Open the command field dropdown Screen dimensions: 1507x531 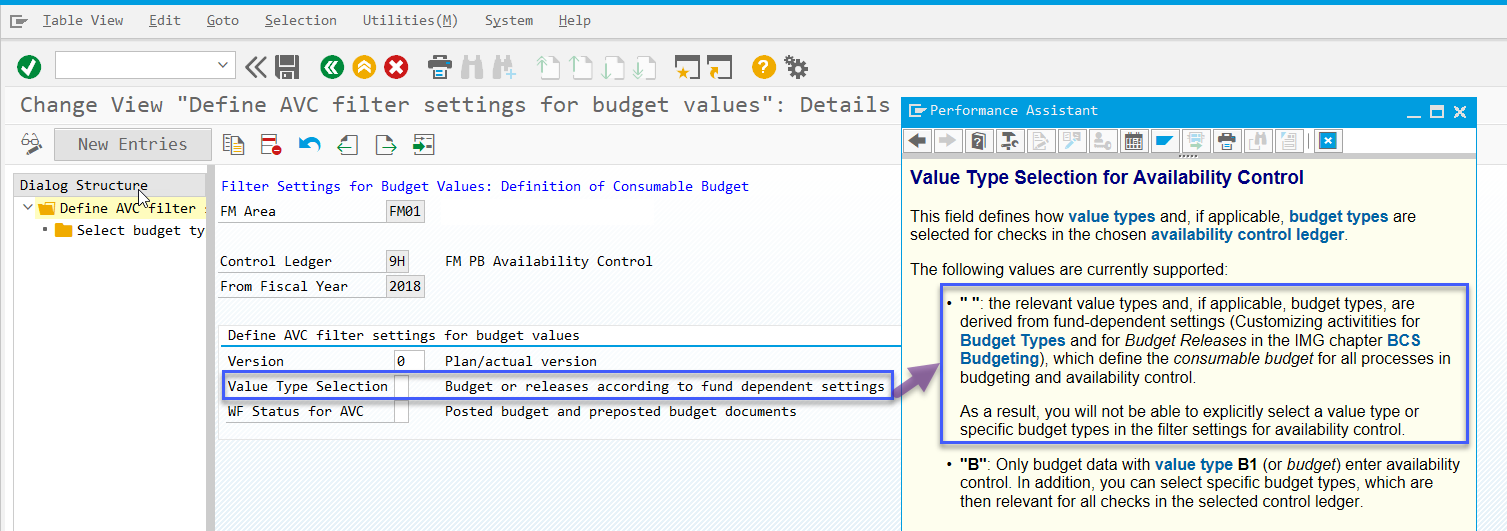pyautogui.click(x=224, y=66)
